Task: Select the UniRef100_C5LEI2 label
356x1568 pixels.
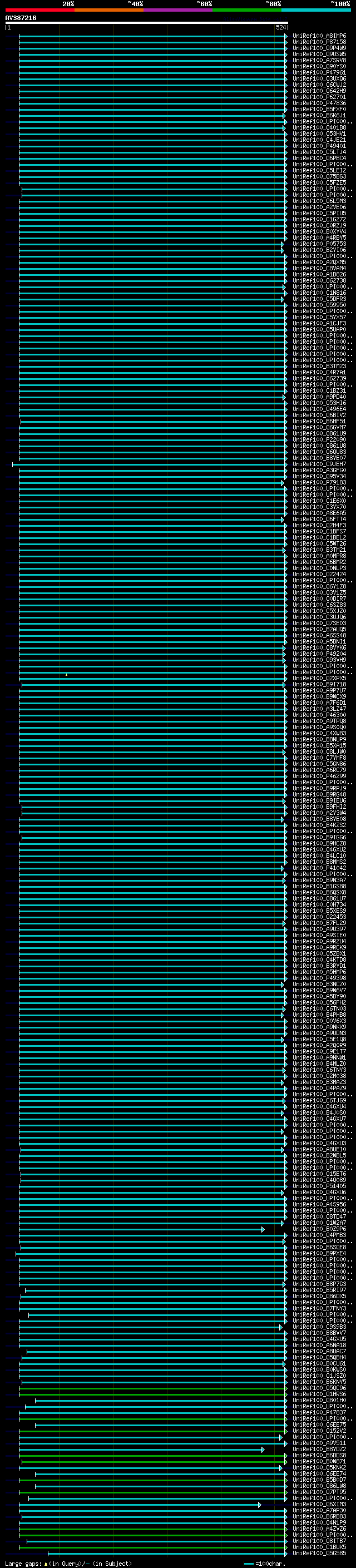Action: (319, 170)
